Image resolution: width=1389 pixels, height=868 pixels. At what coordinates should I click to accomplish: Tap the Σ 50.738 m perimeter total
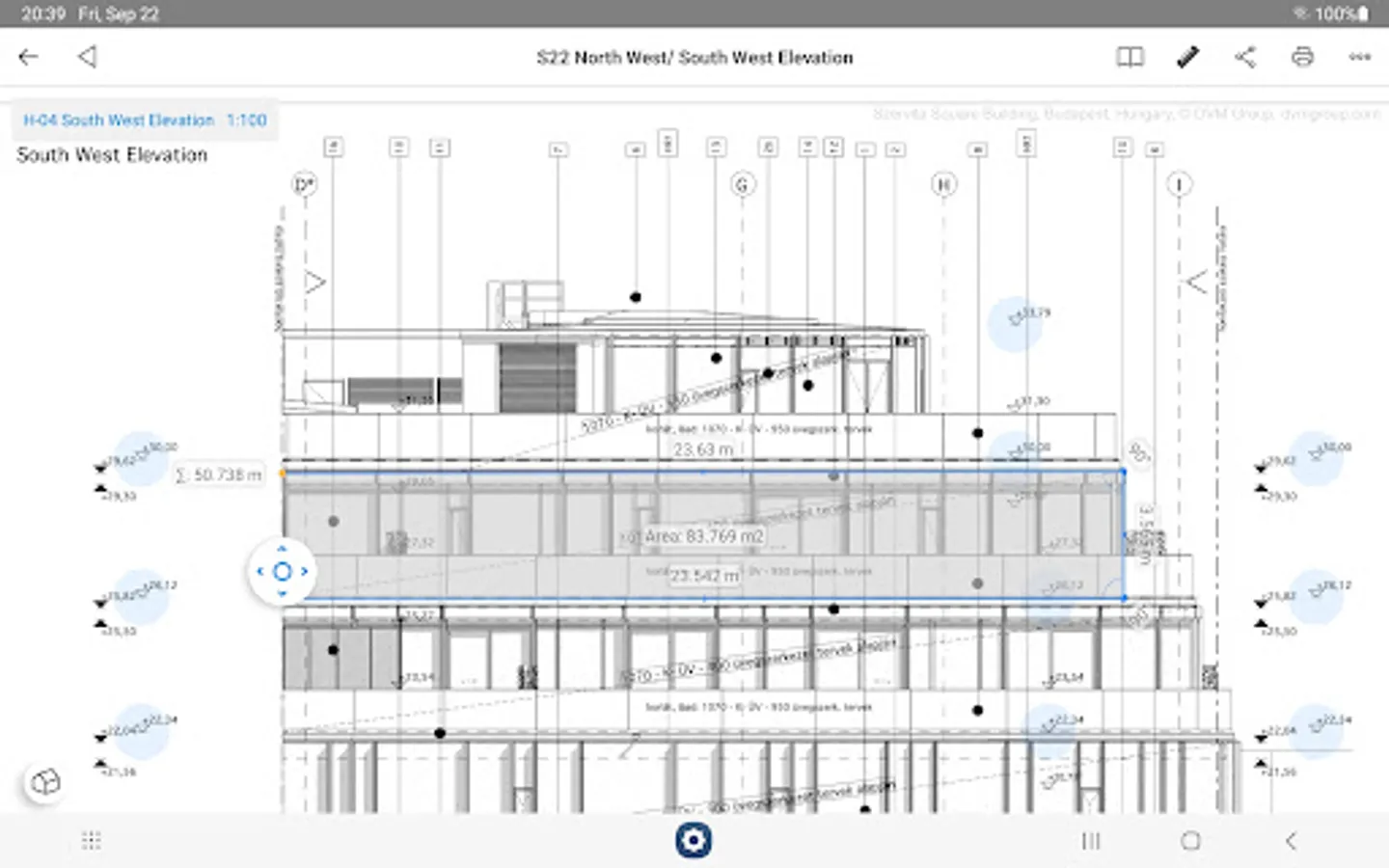(219, 475)
